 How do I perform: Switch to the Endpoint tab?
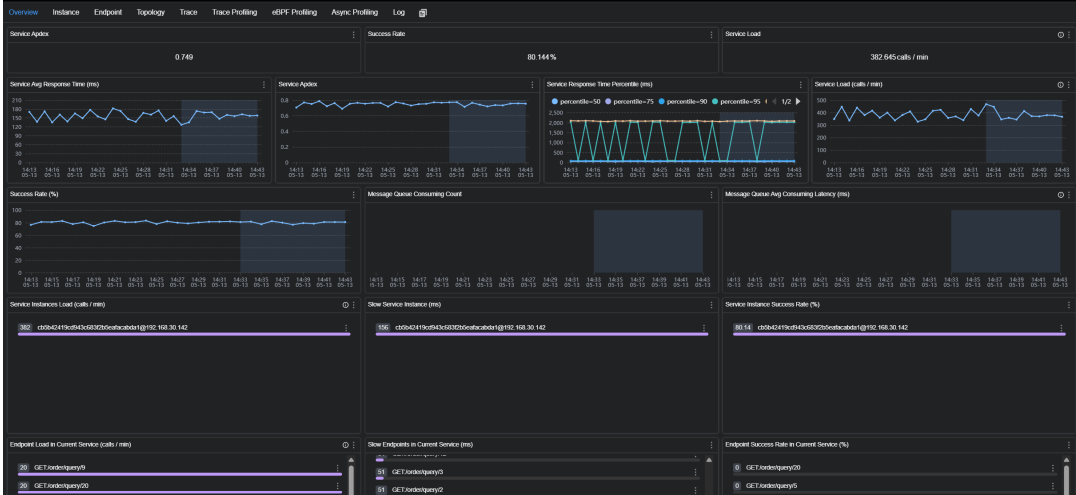coord(108,12)
